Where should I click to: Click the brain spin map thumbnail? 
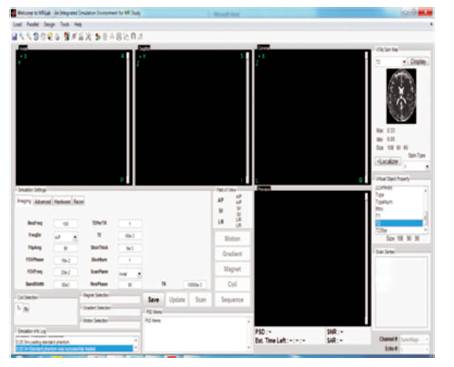pos(401,96)
